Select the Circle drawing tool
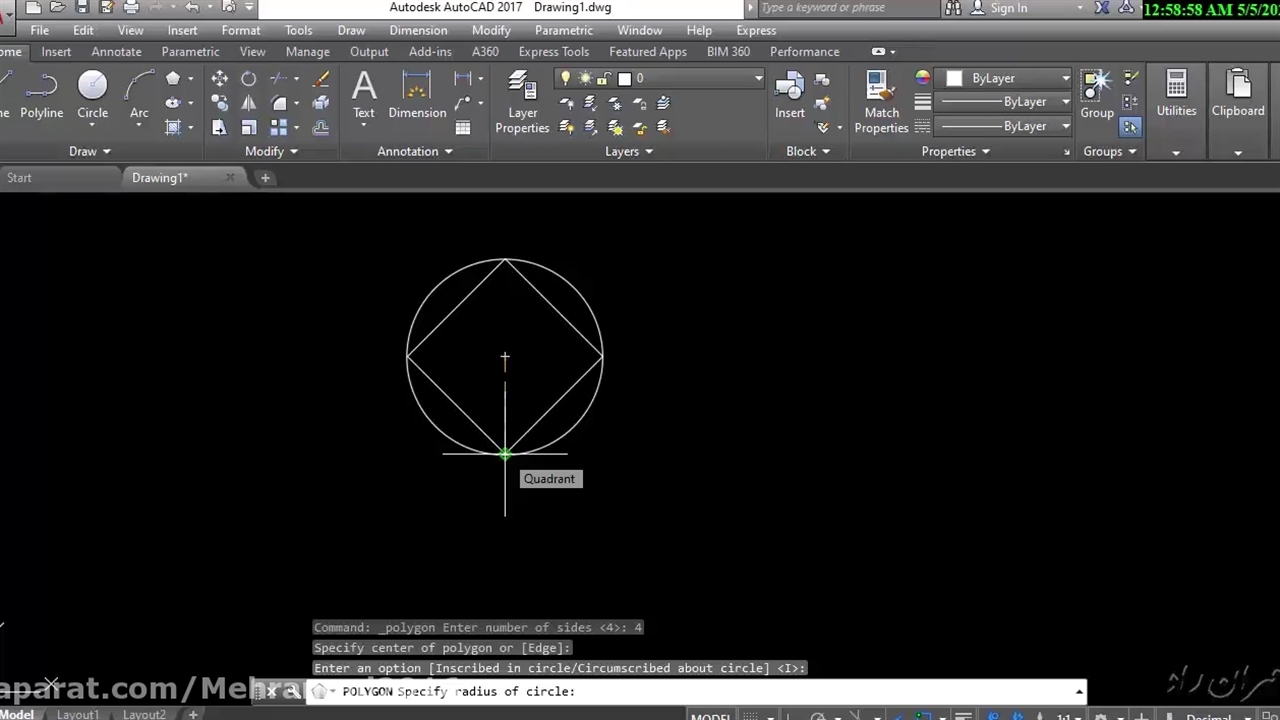The height and width of the screenshot is (720, 1280). point(92,95)
